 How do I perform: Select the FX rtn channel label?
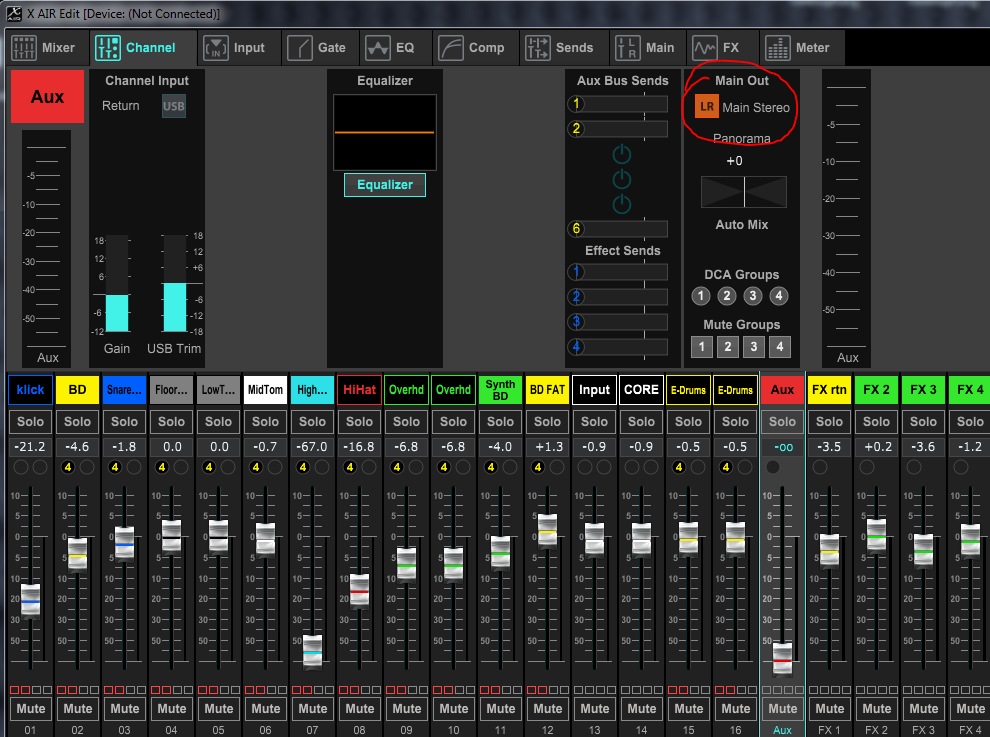pyautogui.click(x=829, y=390)
